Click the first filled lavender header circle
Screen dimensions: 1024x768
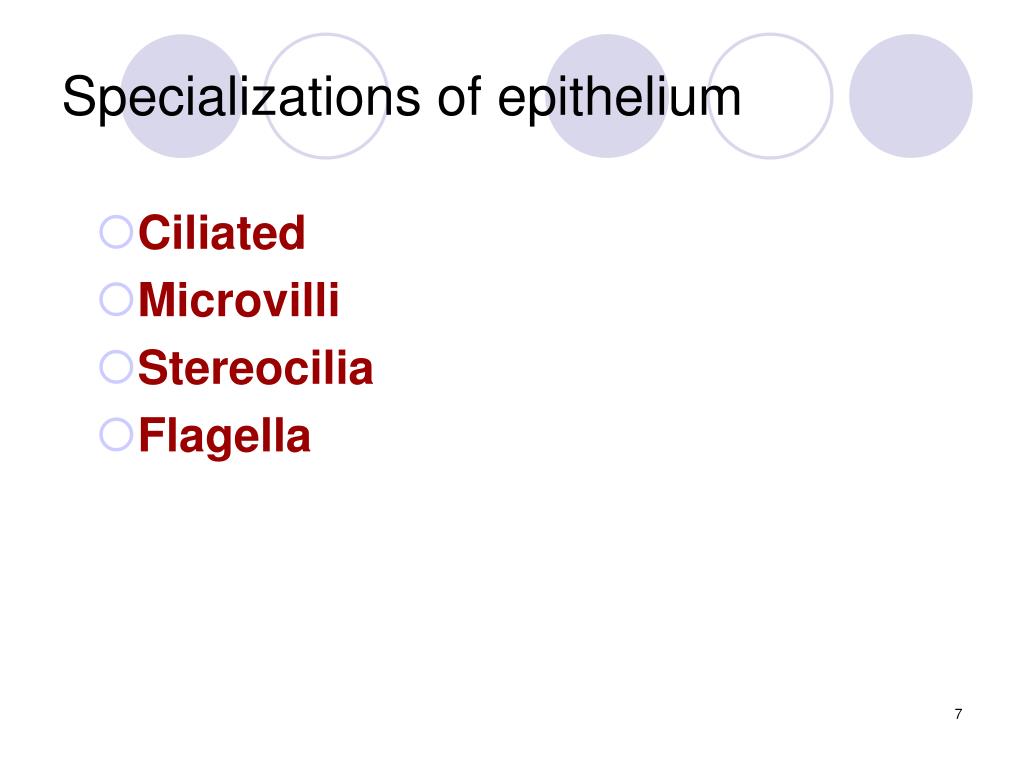pyautogui.click(x=182, y=96)
